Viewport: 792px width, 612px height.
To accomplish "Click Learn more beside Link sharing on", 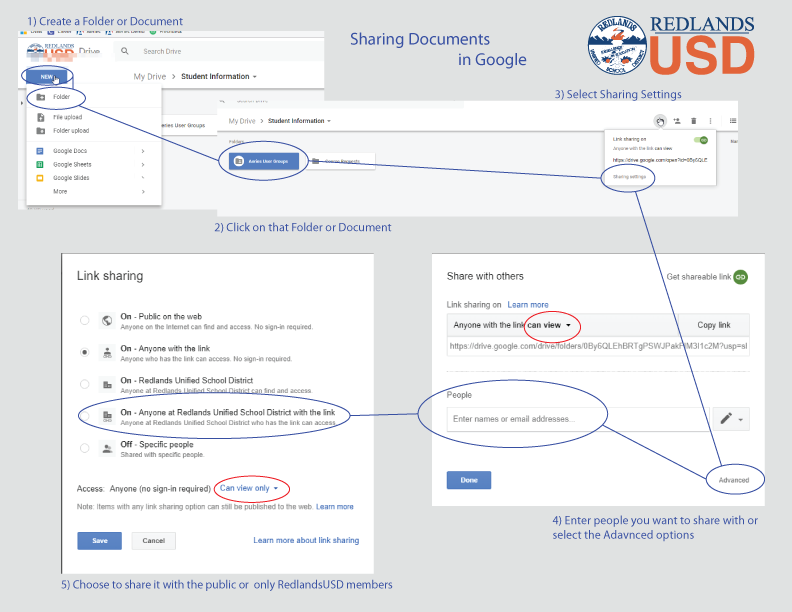I will 528,305.
